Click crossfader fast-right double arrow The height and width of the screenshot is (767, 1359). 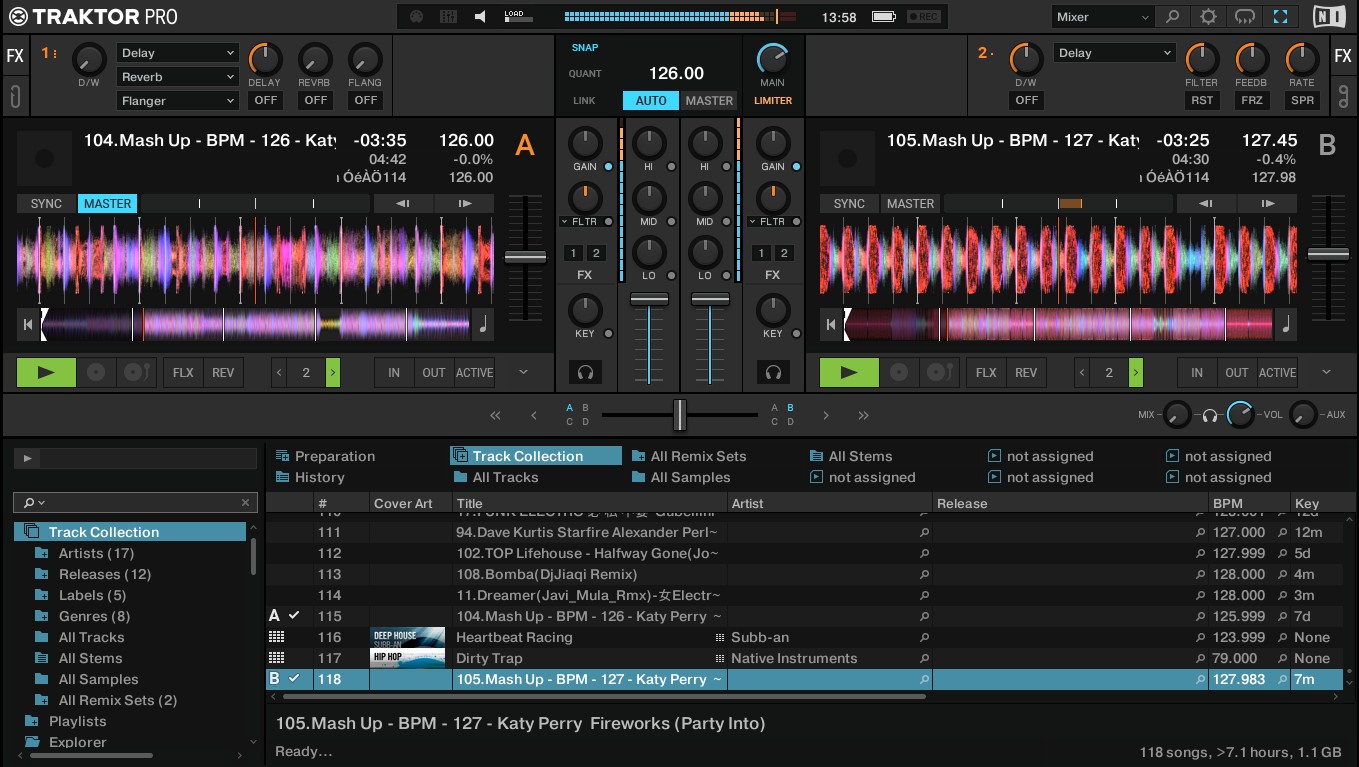pos(863,415)
